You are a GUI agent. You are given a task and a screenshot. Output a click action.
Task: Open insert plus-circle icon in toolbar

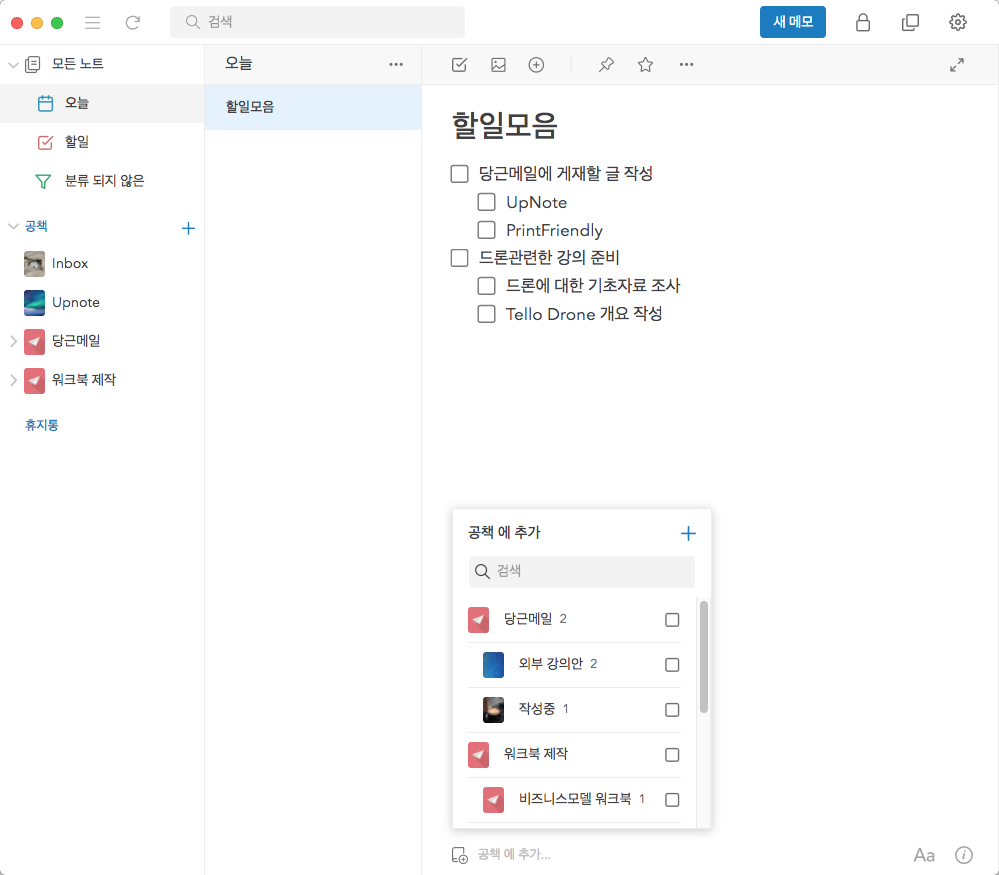click(536, 64)
